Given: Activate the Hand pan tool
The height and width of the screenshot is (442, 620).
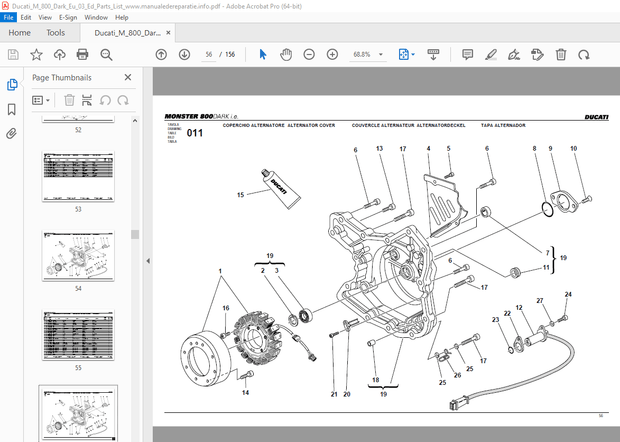Looking at the screenshot, I should tap(286, 55).
